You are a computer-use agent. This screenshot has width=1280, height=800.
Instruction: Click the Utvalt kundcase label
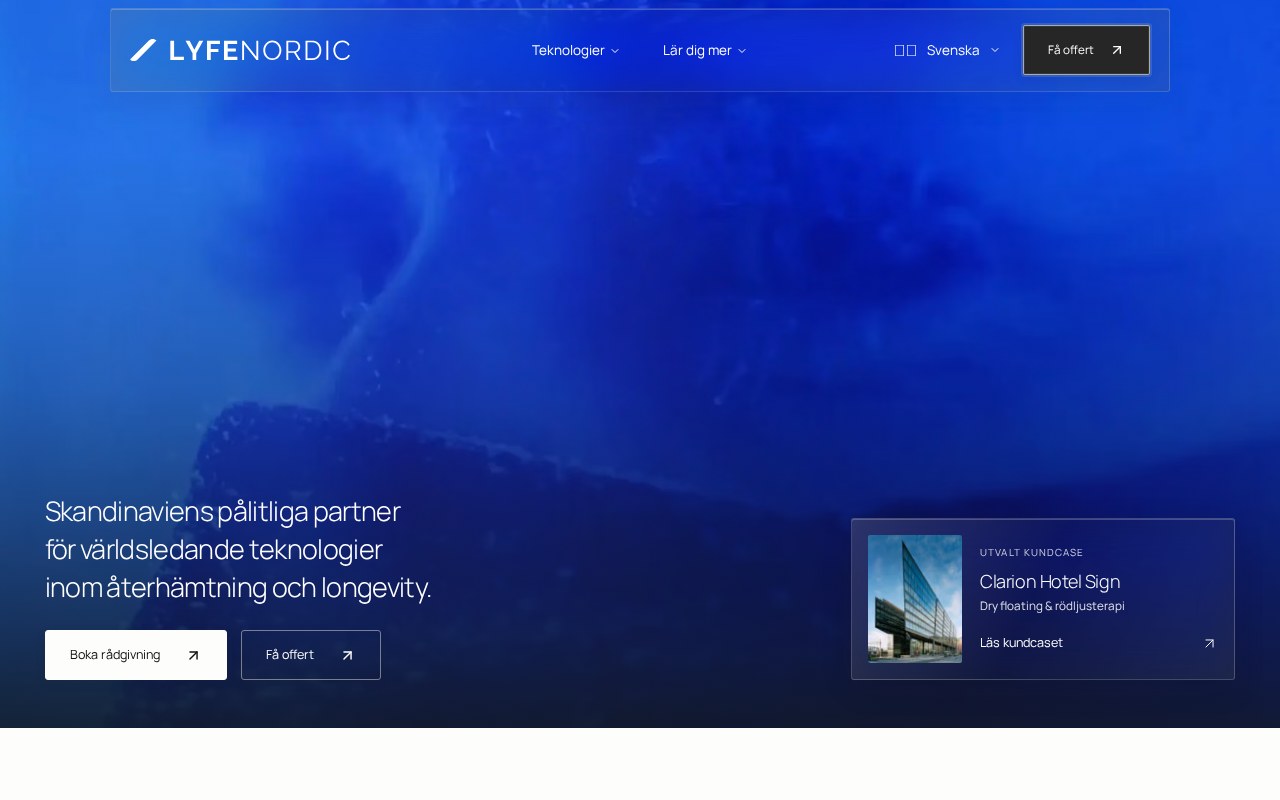(x=1031, y=553)
